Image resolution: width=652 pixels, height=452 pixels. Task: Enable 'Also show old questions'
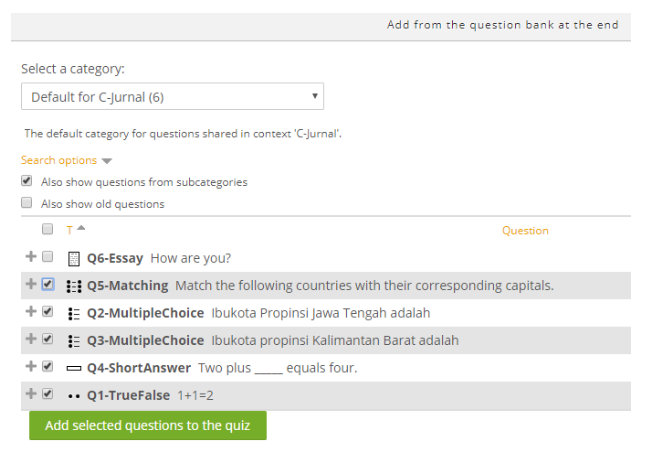27,203
